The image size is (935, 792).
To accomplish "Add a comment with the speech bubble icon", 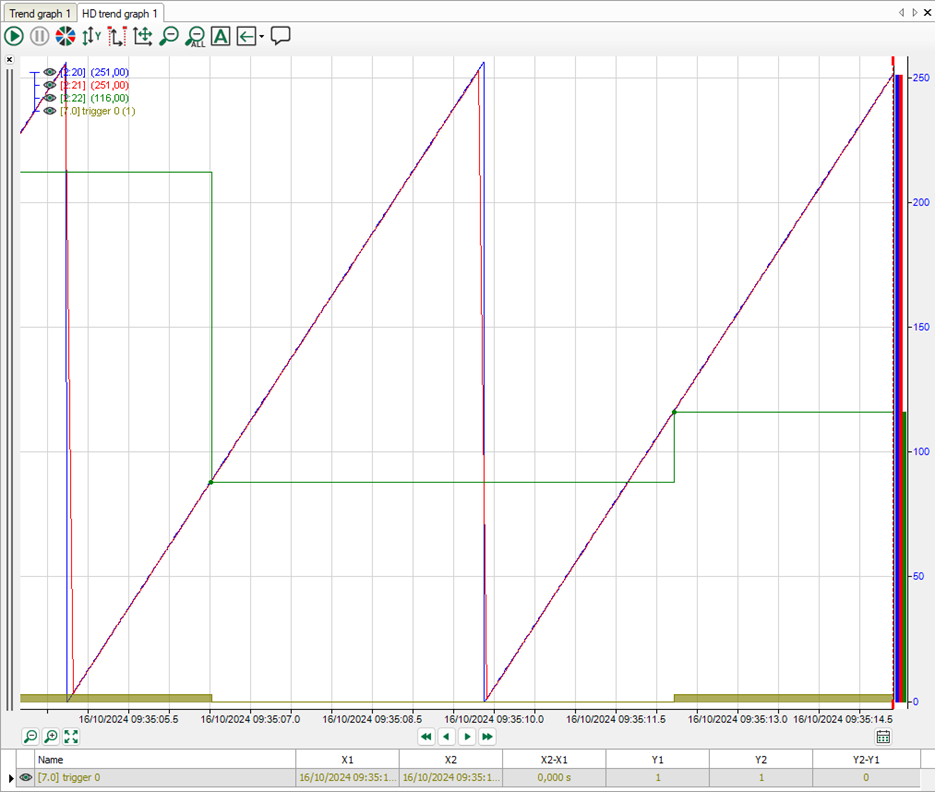I will (x=281, y=36).
